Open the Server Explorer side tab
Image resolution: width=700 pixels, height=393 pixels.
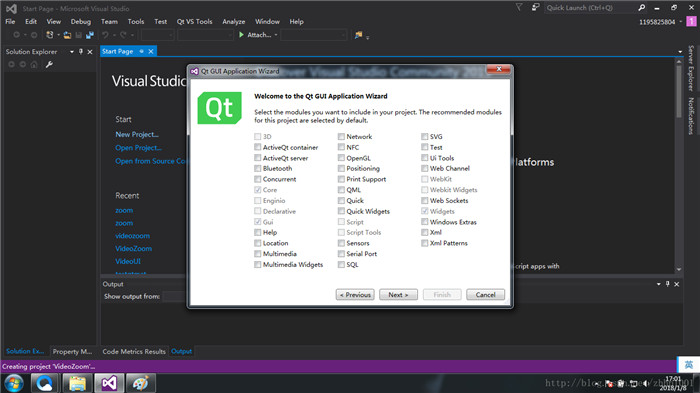click(x=691, y=67)
